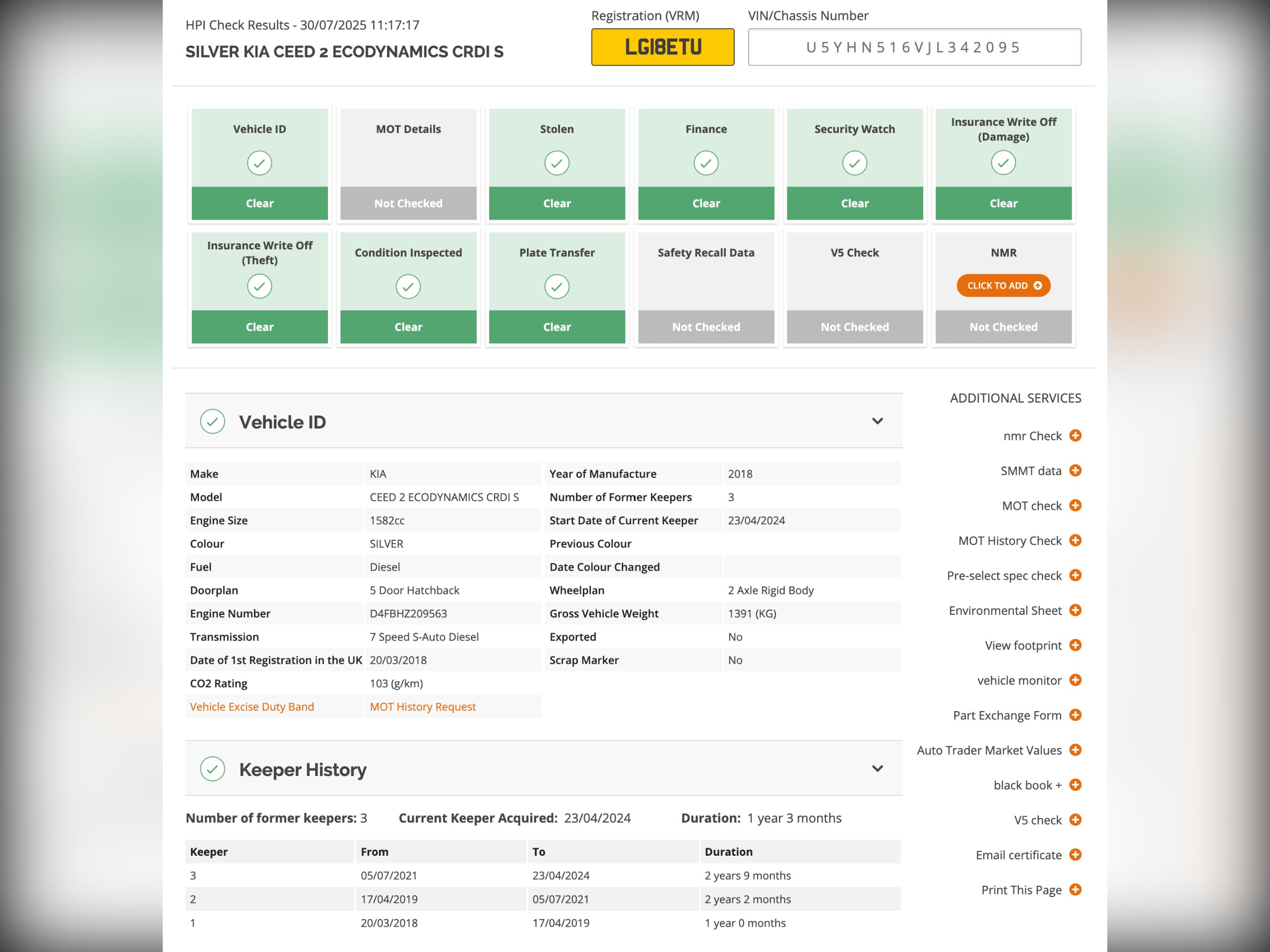Click plus icon beside vehicle monitor
Screen dimensions: 1270x952
pos(1076,680)
